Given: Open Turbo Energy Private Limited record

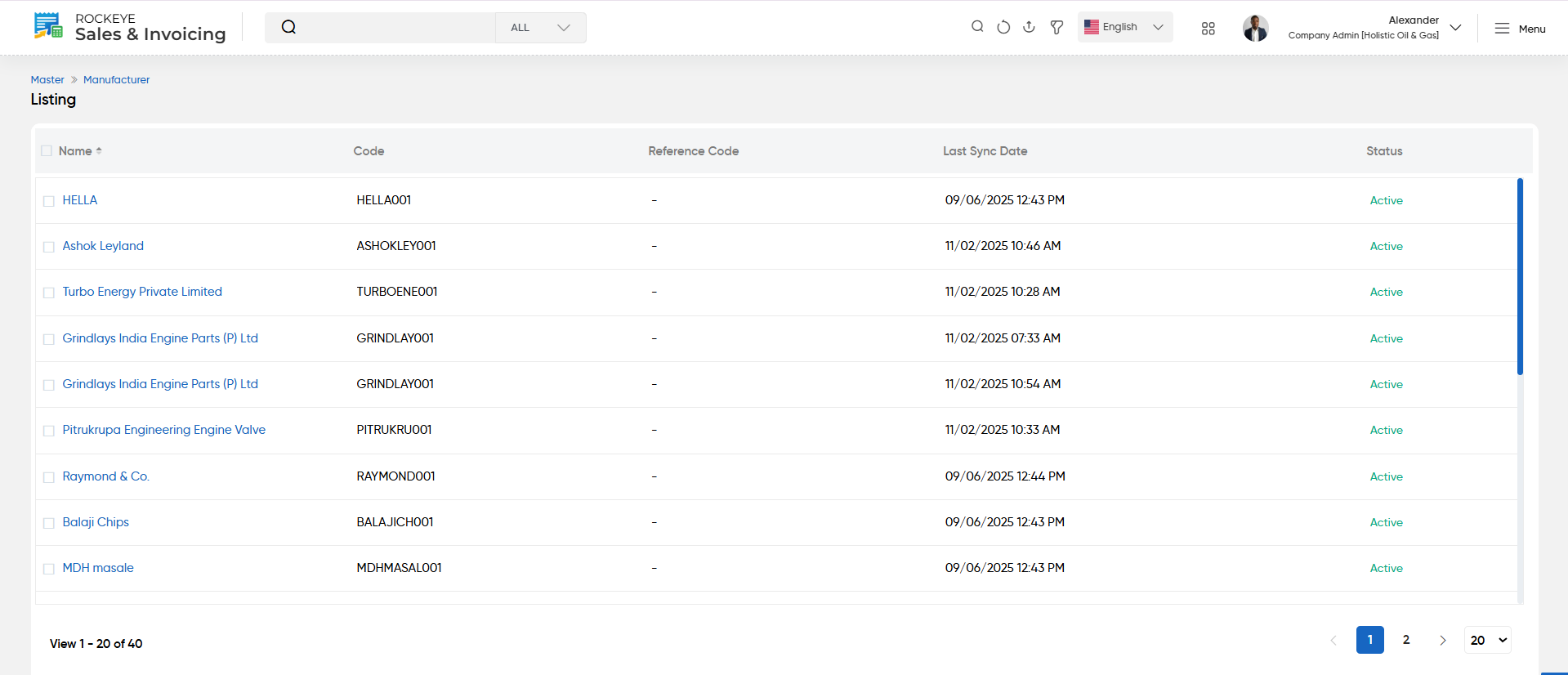Looking at the screenshot, I should pos(142,292).
